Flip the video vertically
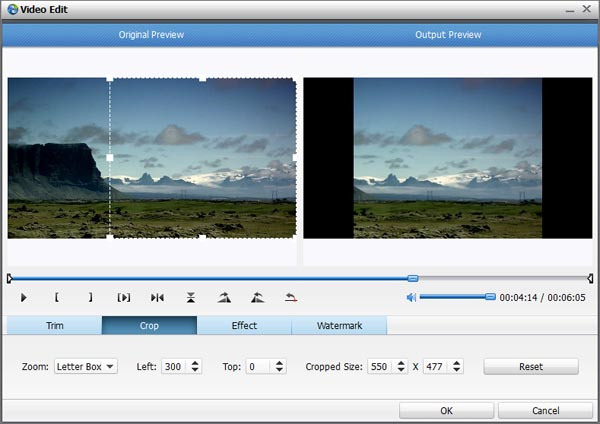The image size is (600, 424). coord(190,297)
